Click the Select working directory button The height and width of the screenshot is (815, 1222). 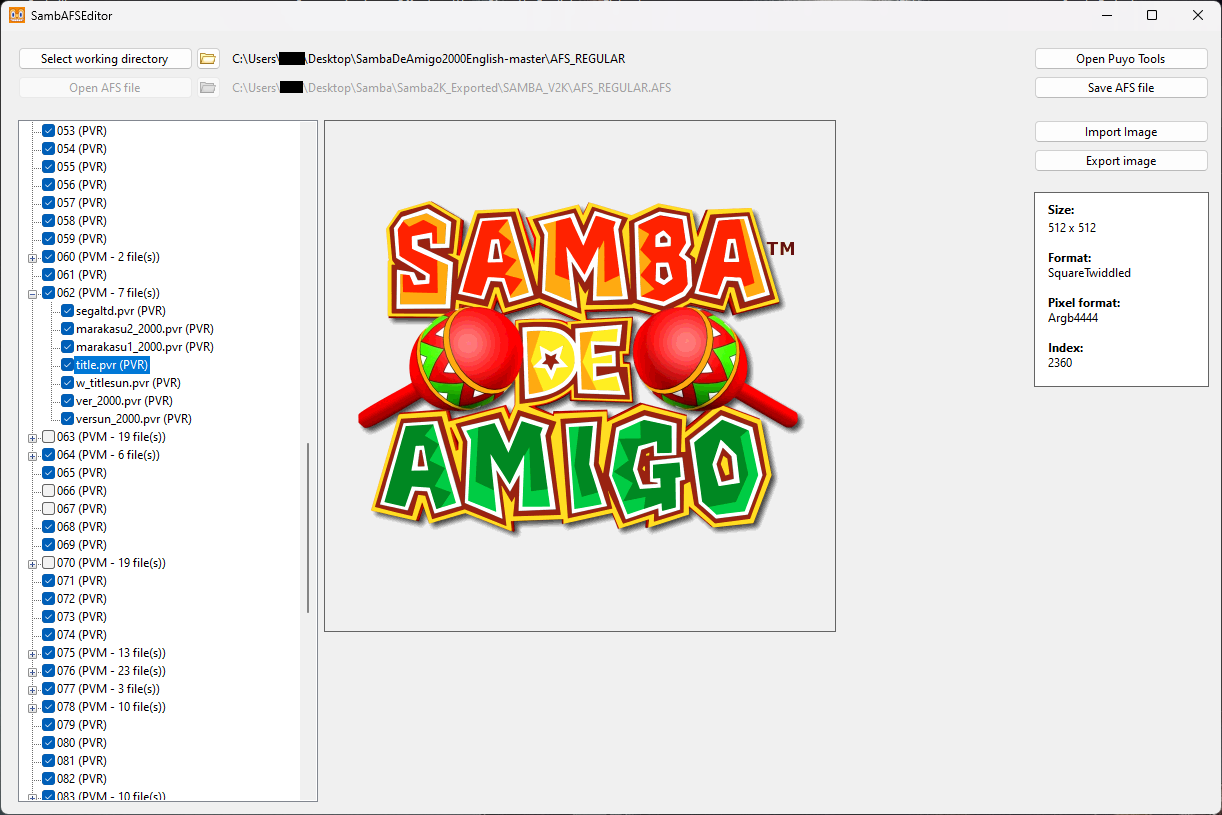click(x=105, y=59)
